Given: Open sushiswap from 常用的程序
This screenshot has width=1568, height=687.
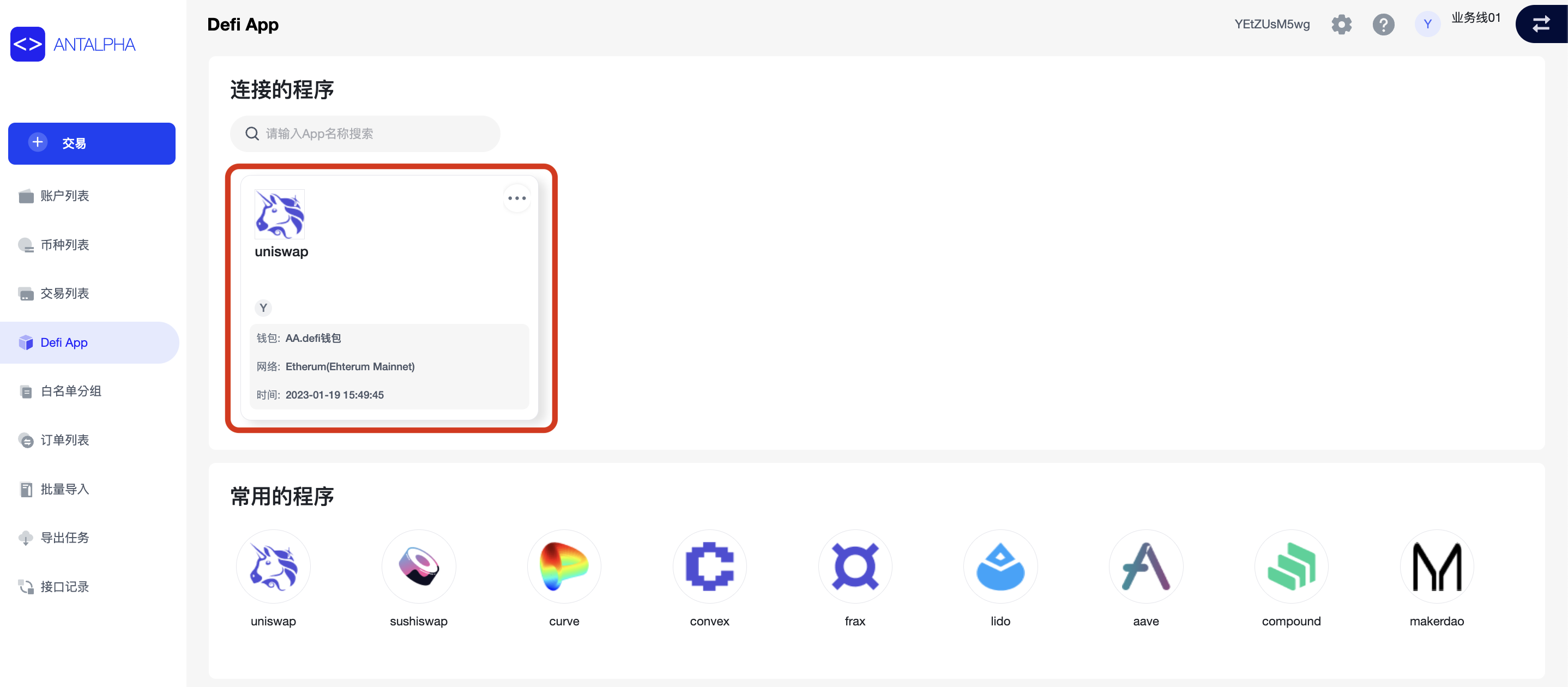Looking at the screenshot, I should pyautogui.click(x=418, y=566).
